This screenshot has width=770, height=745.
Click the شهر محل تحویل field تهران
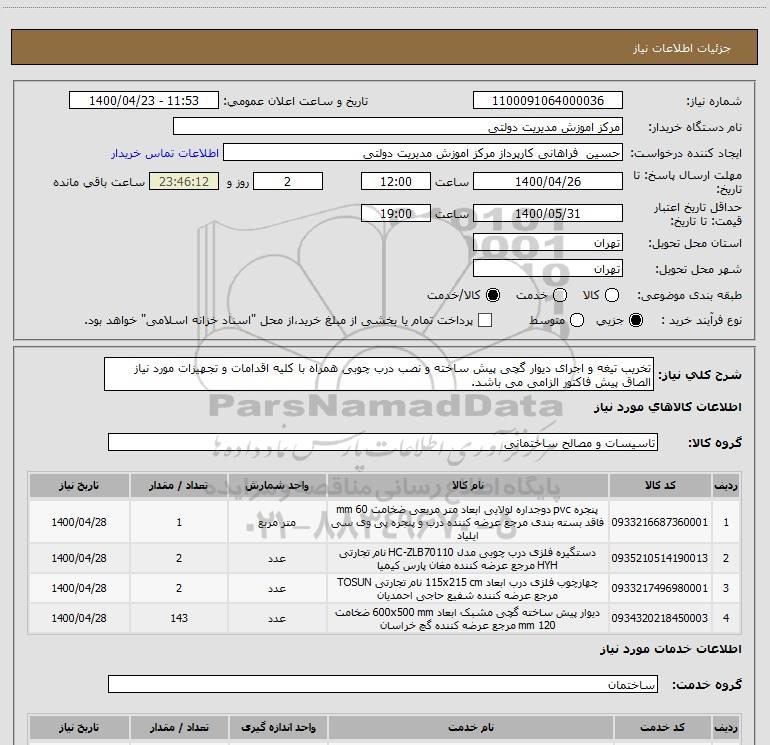click(548, 269)
